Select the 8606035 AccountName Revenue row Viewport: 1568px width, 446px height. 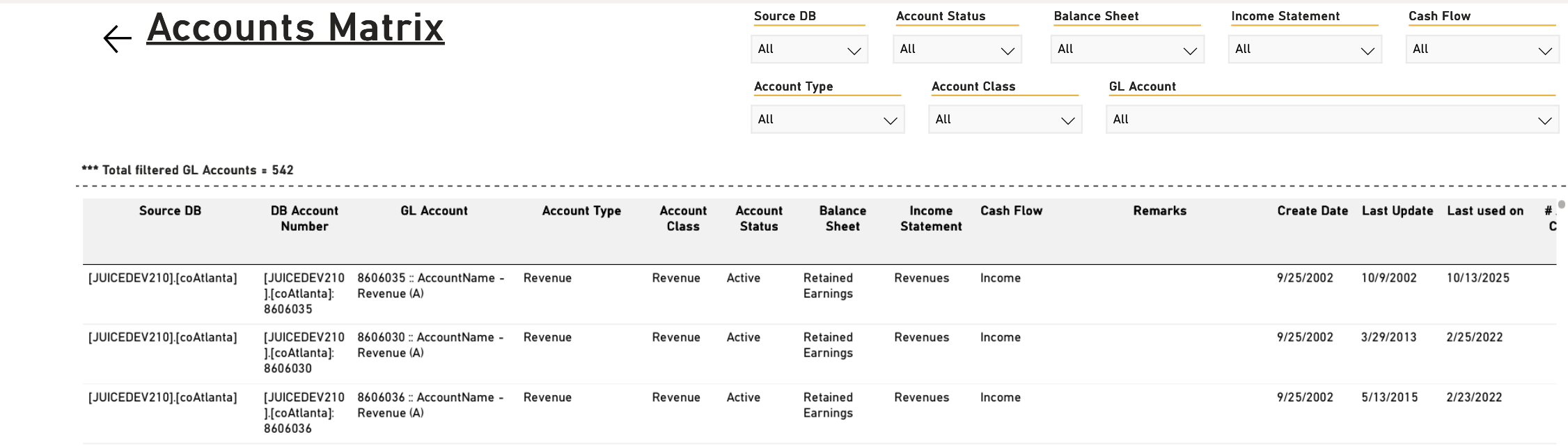[819, 294]
